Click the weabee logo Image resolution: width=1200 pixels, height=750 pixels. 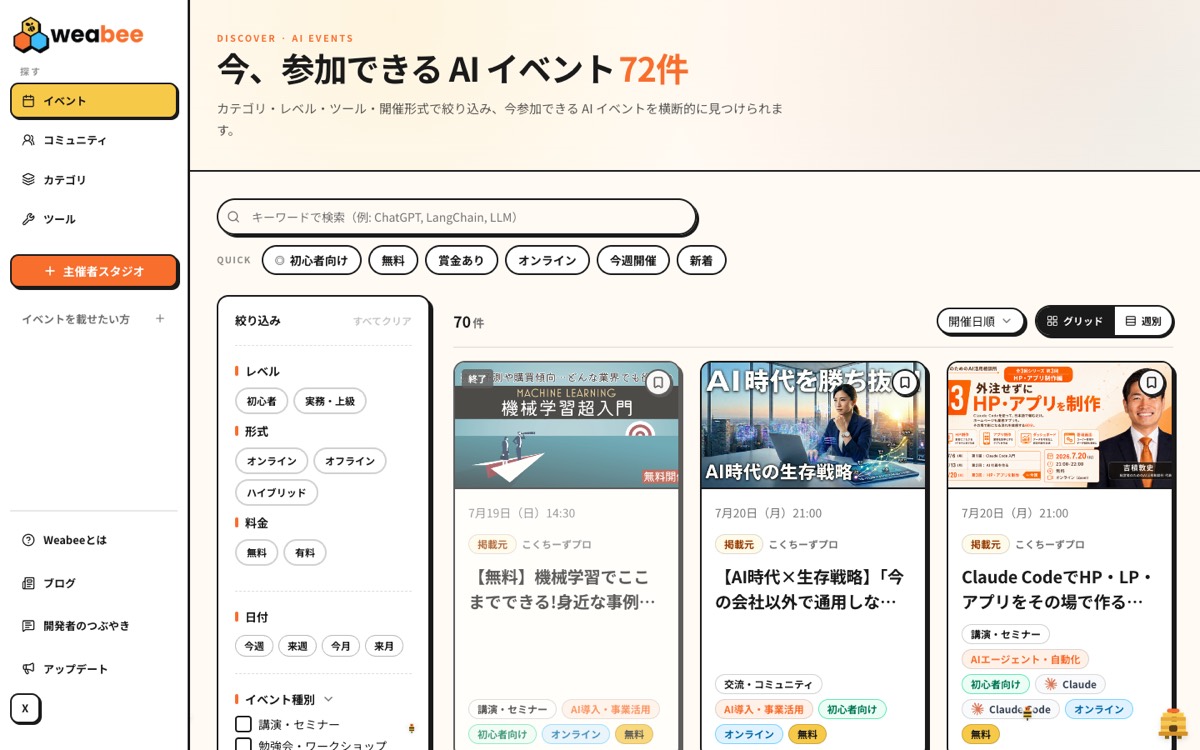78,35
